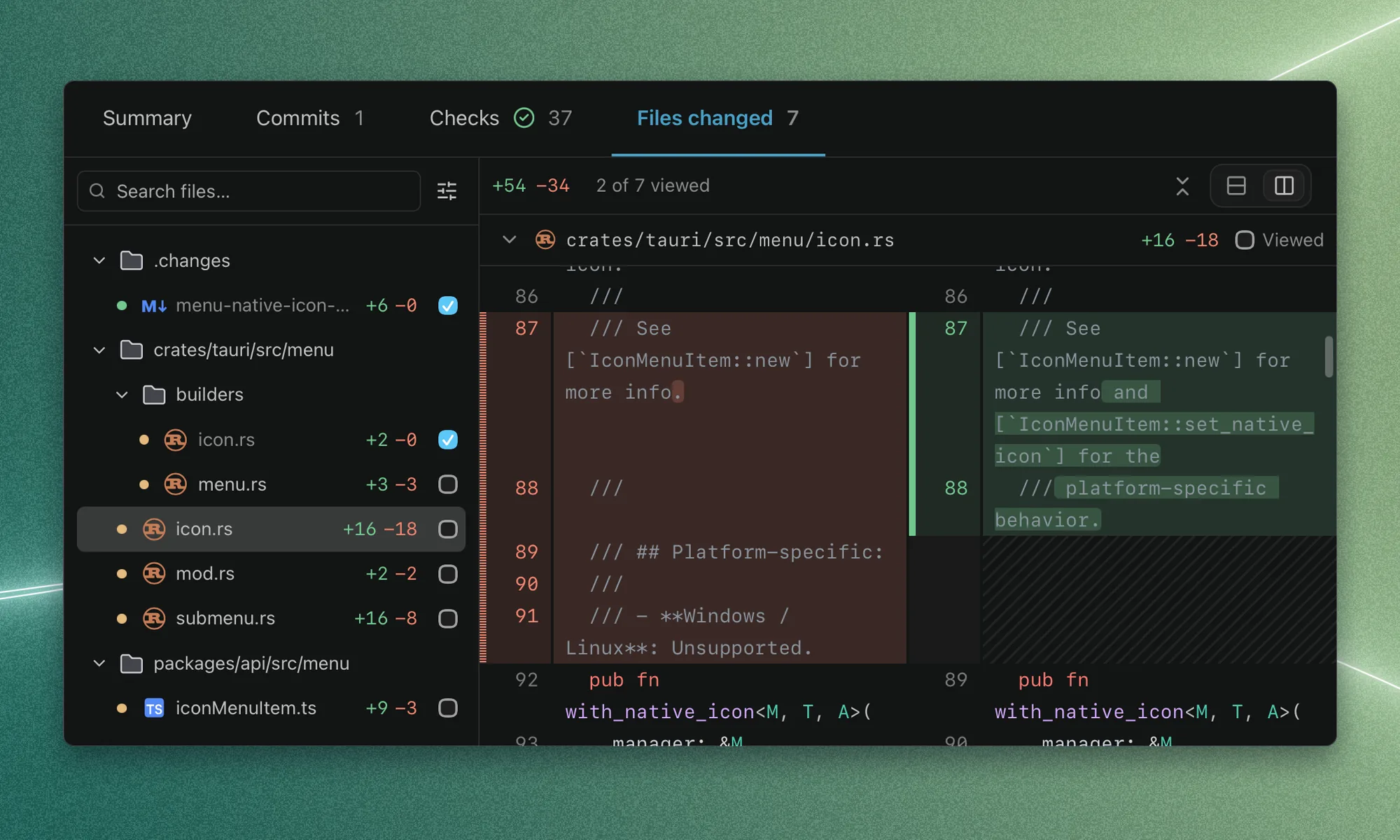Click the Rust icon in icon.rs diff header
Screen dimensions: 1400x840
tap(545, 240)
